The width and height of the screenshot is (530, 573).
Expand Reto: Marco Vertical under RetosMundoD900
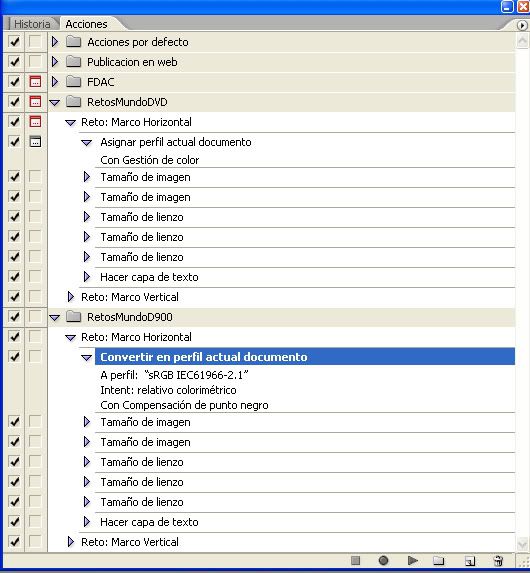[71, 542]
